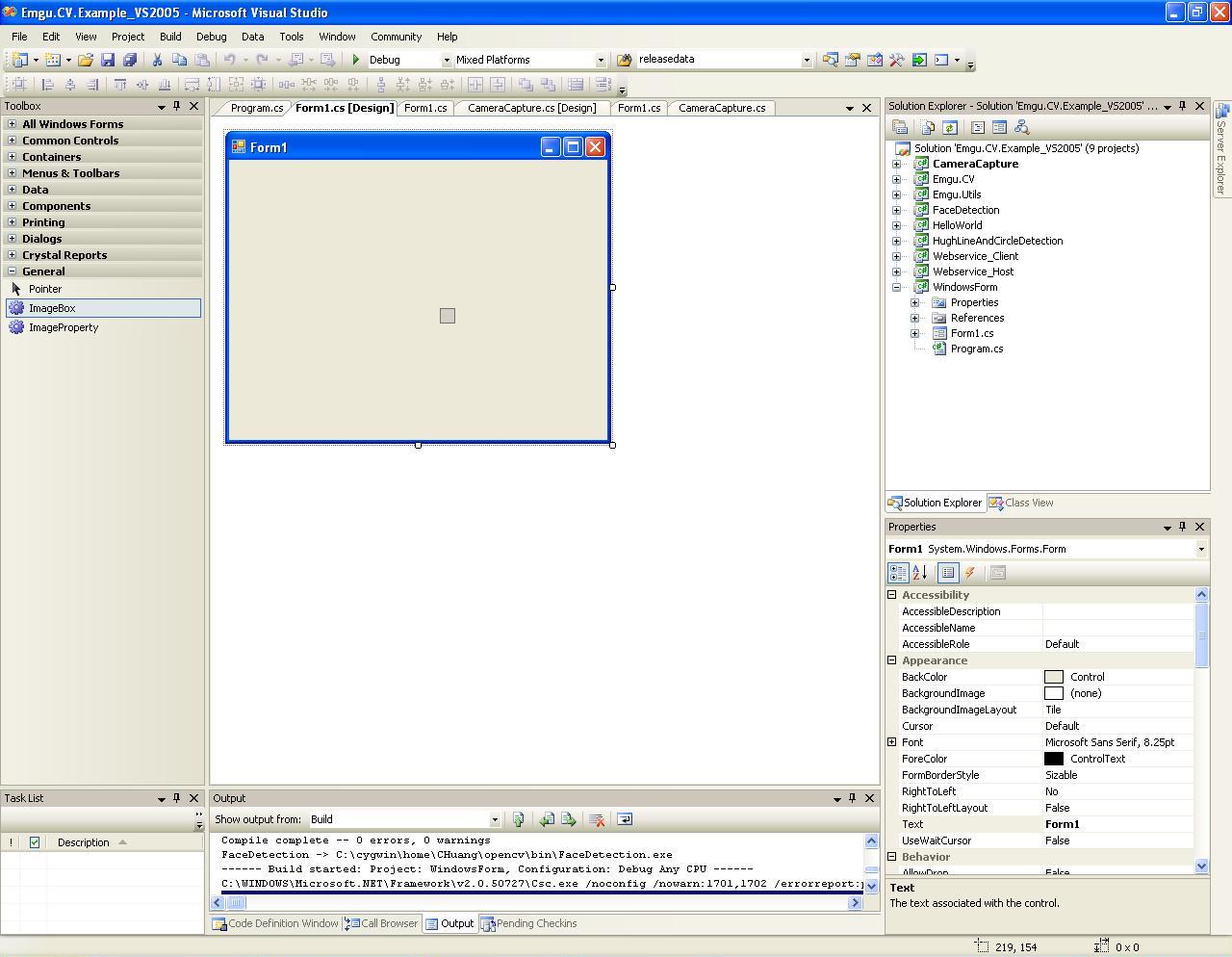Open the Pending Checkins tab
1232x957 pixels.
pos(529,923)
